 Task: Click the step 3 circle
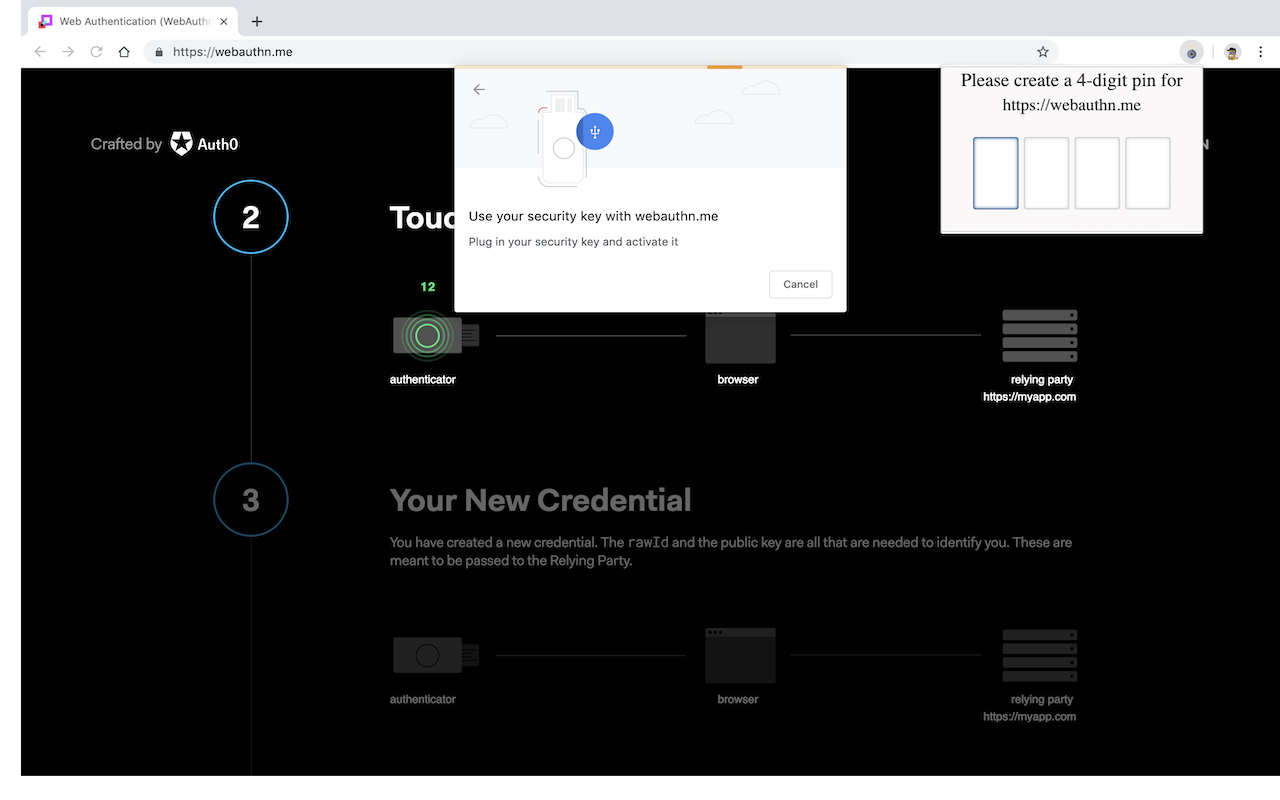[x=251, y=500]
